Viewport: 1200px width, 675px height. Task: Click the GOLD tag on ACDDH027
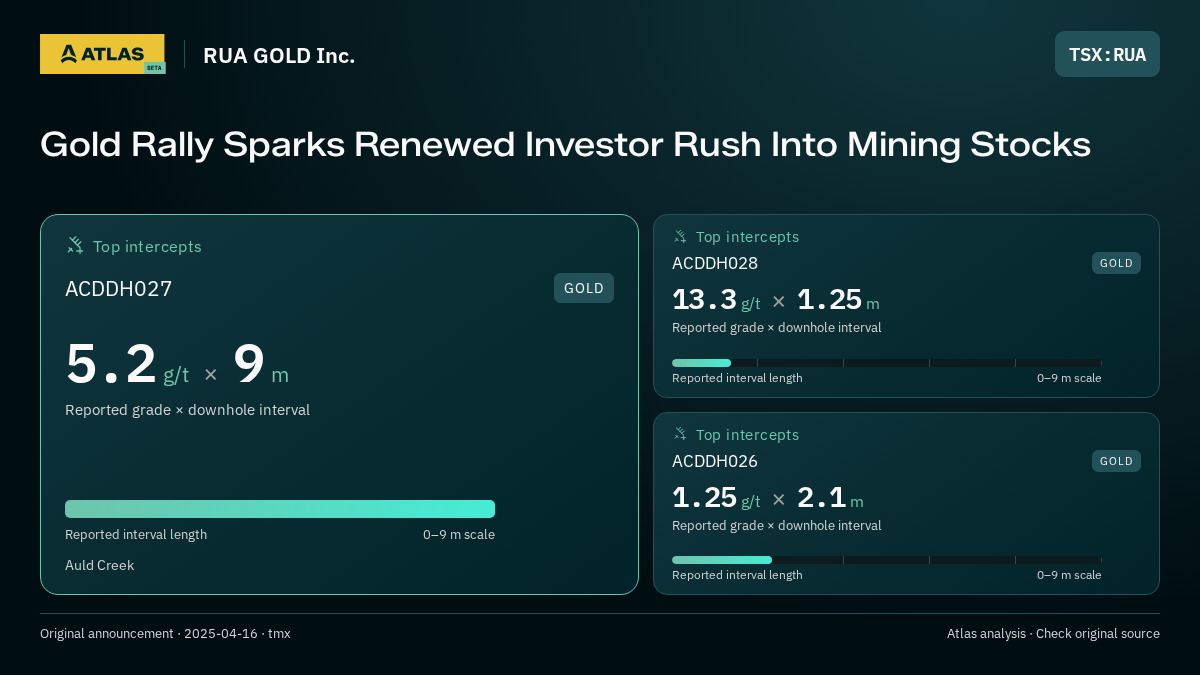(584, 288)
